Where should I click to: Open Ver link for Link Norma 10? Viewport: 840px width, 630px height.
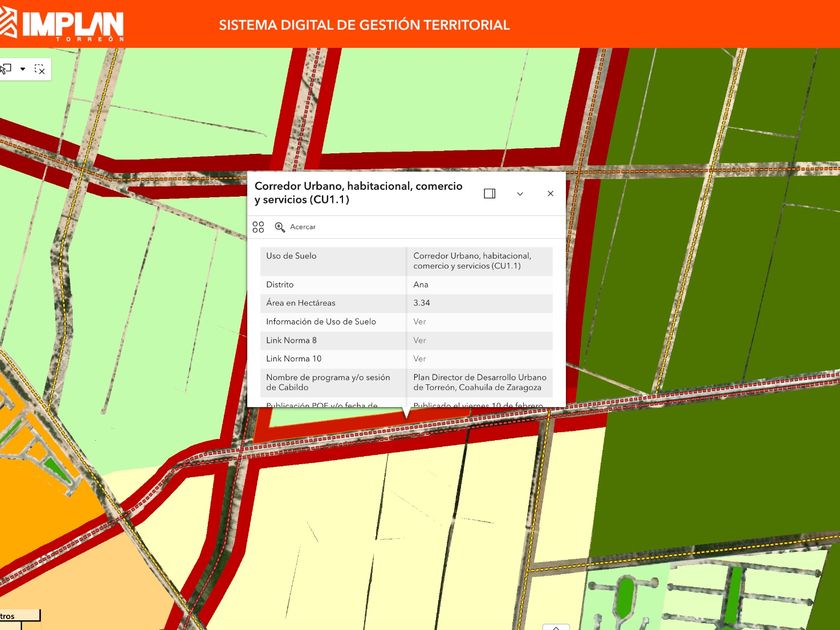click(x=420, y=358)
